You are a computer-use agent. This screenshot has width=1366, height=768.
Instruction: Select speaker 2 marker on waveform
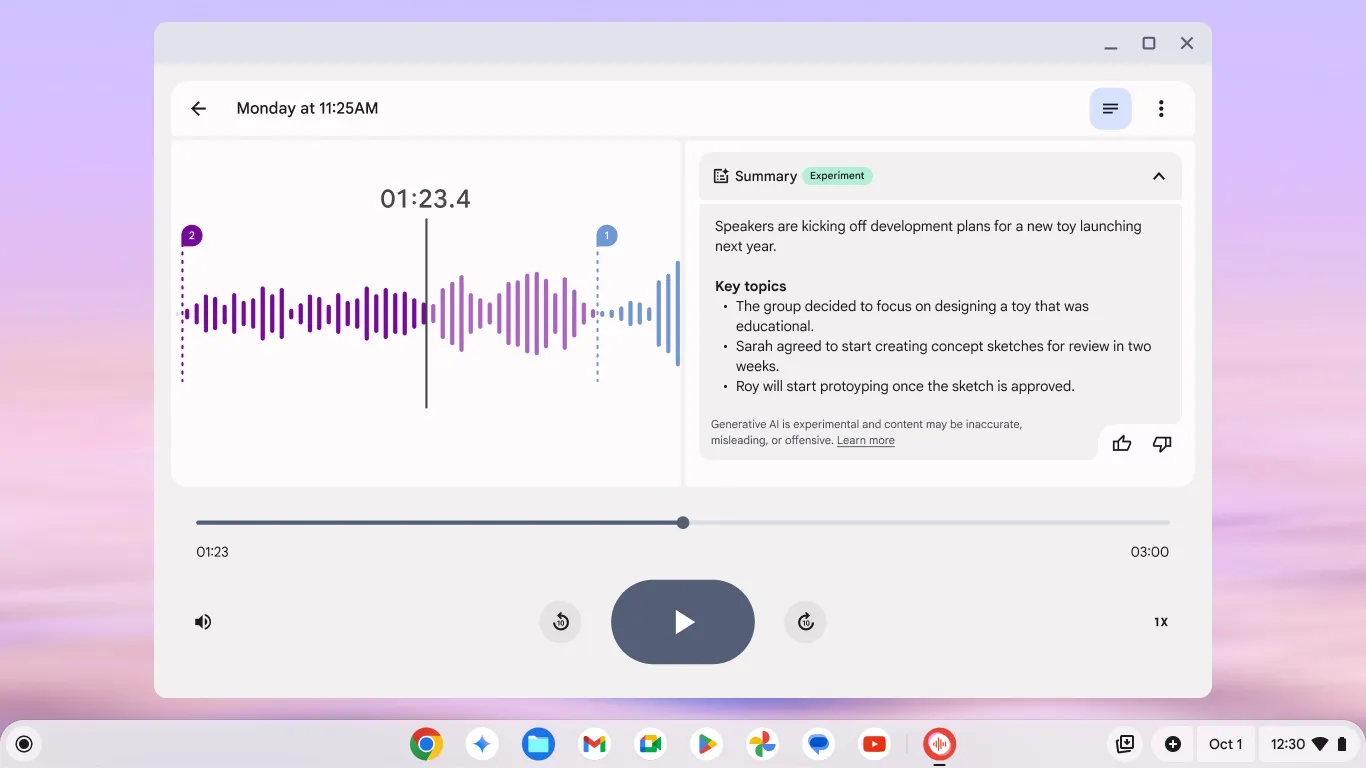(x=191, y=236)
